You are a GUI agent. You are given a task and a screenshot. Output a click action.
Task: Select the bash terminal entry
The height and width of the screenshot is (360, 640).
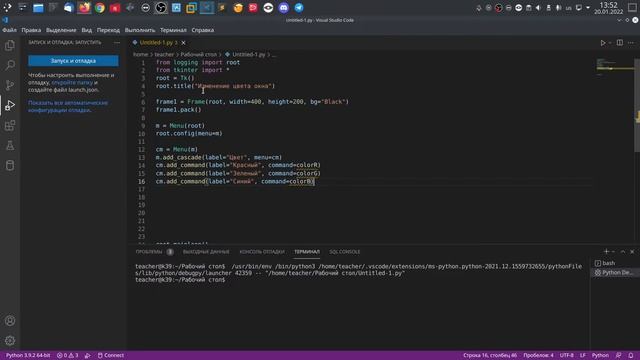point(608,263)
